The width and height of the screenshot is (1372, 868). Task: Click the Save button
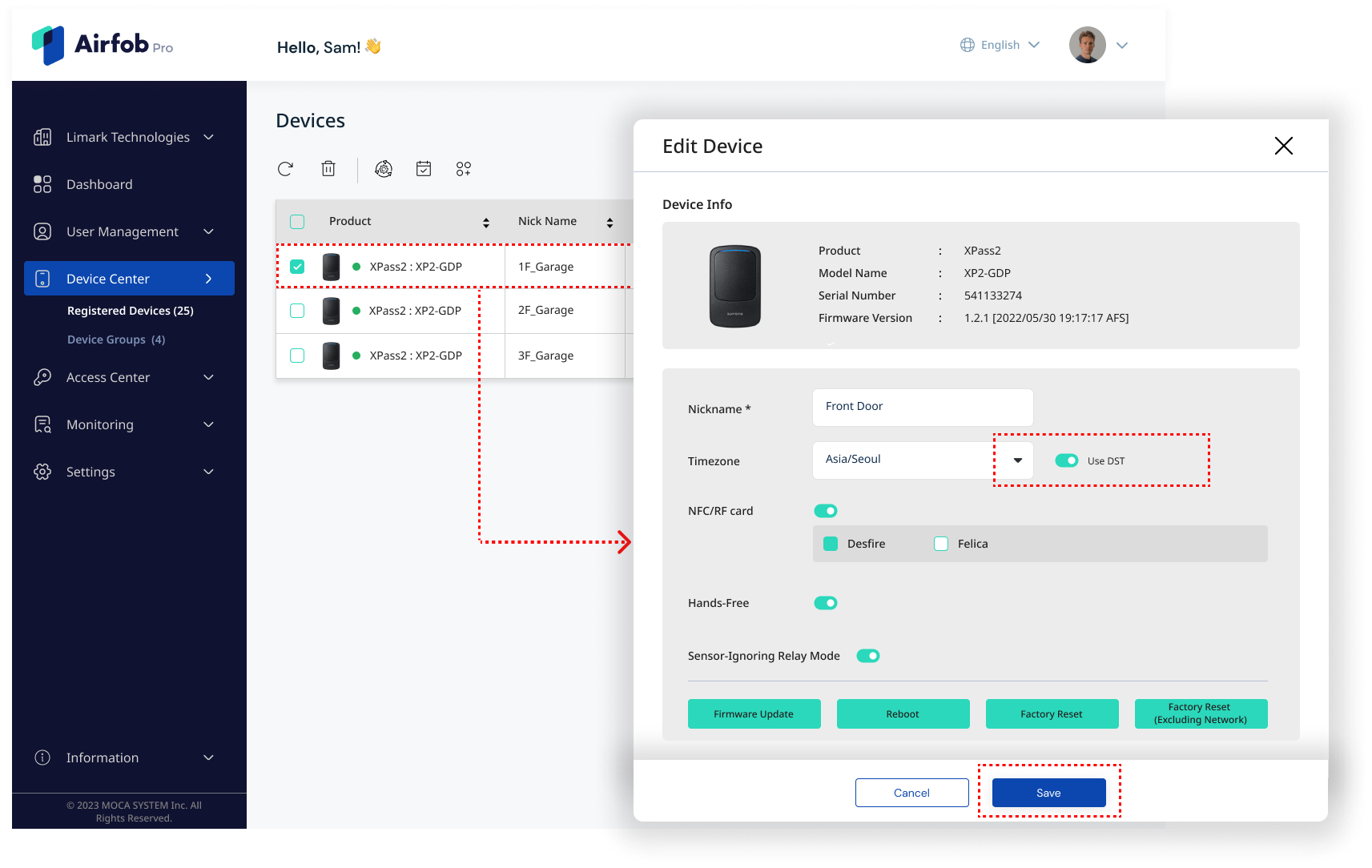1048,793
